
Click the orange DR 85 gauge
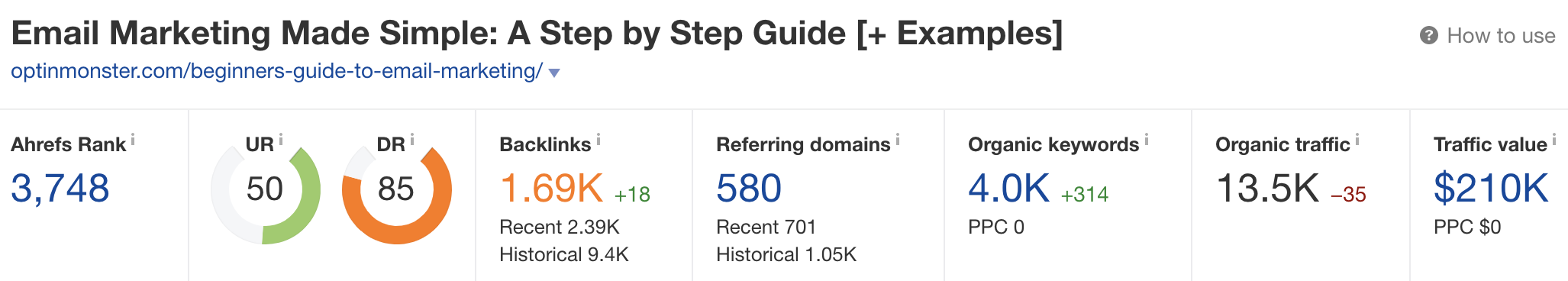point(397,189)
